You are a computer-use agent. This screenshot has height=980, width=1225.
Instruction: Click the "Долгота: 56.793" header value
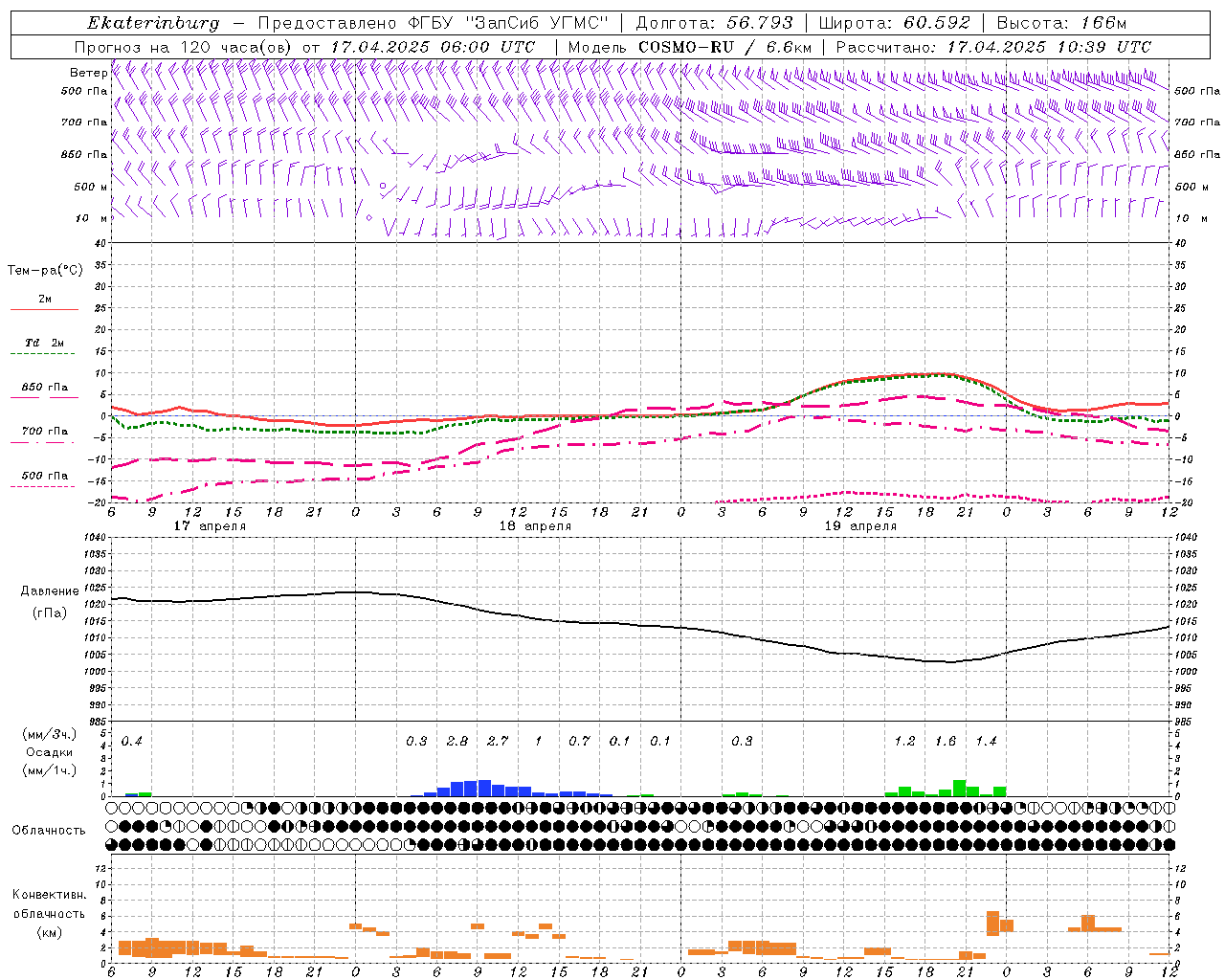[x=714, y=23]
